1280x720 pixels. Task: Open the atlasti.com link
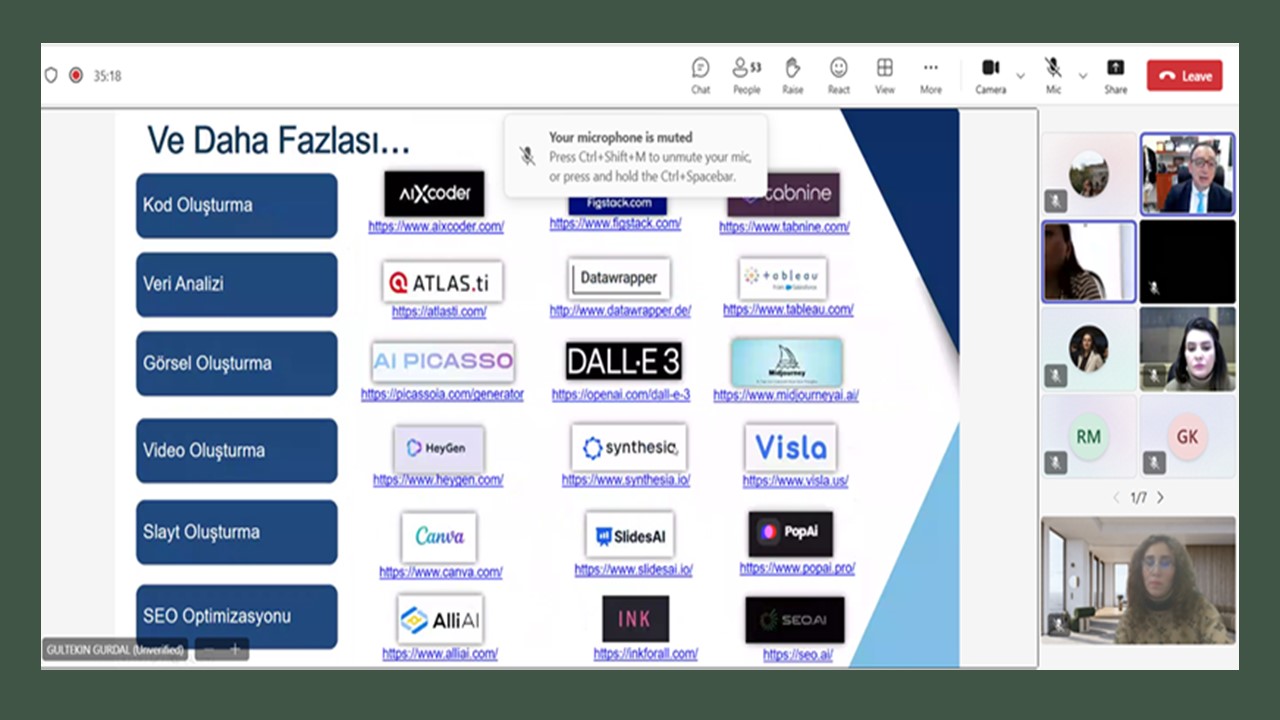(439, 311)
